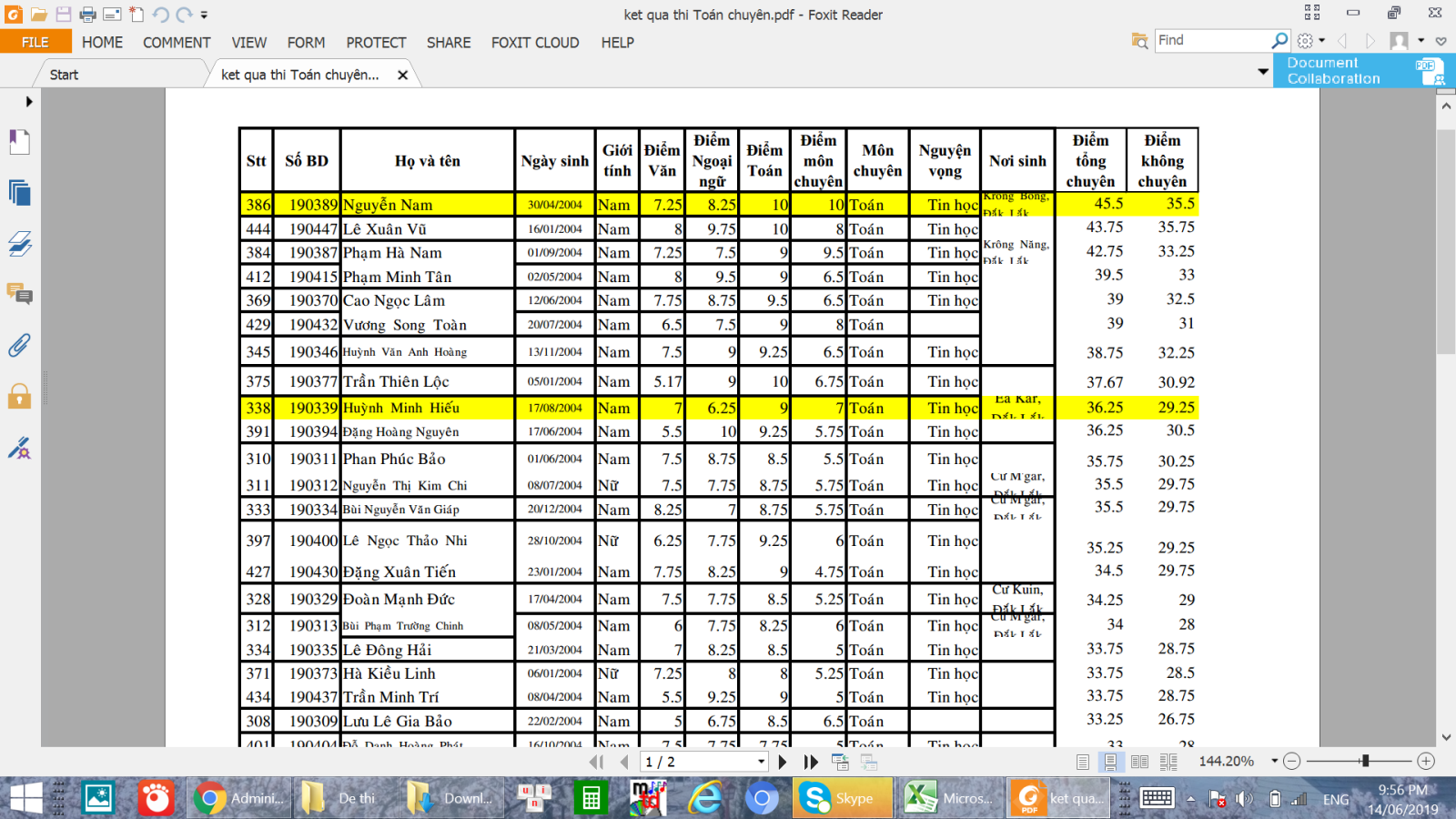Open the security lock panel
This screenshot has width=1456, height=819.
click(x=19, y=396)
